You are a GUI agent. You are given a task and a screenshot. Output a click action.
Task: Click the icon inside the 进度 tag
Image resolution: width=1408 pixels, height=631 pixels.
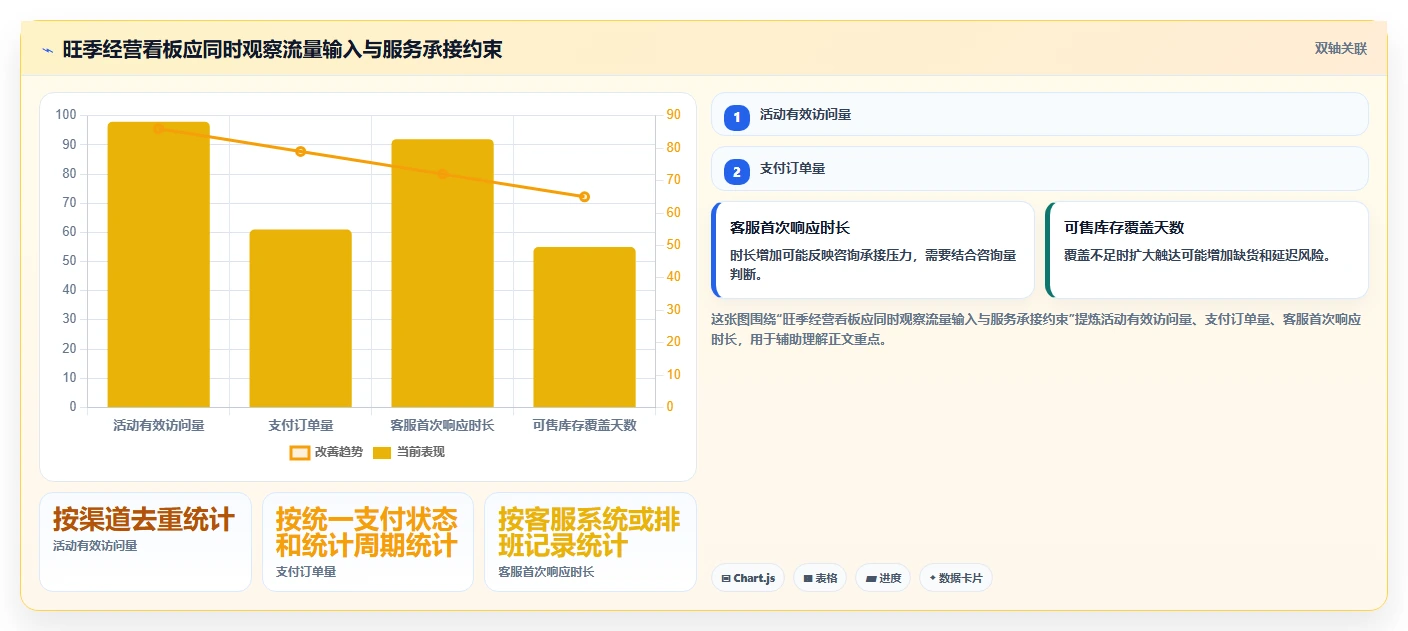[871, 578]
